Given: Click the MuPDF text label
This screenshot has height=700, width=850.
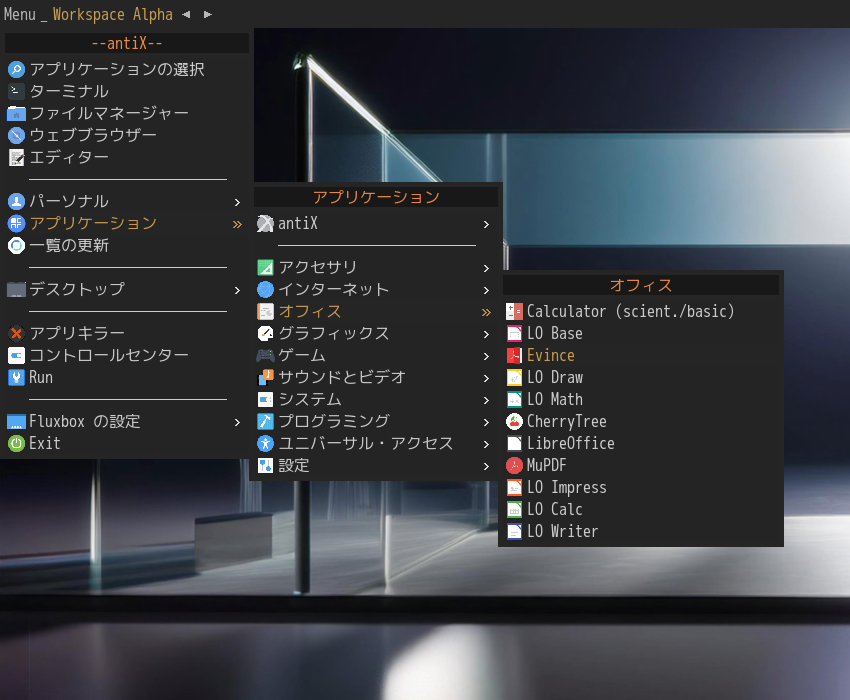Looking at the screenshot, I should coord(546,465).
